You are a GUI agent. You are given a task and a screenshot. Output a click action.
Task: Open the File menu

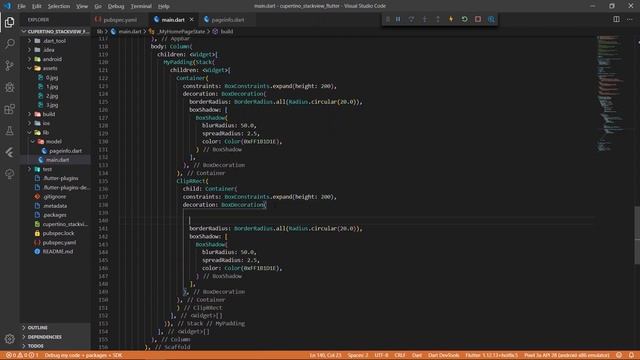(21, 6)
